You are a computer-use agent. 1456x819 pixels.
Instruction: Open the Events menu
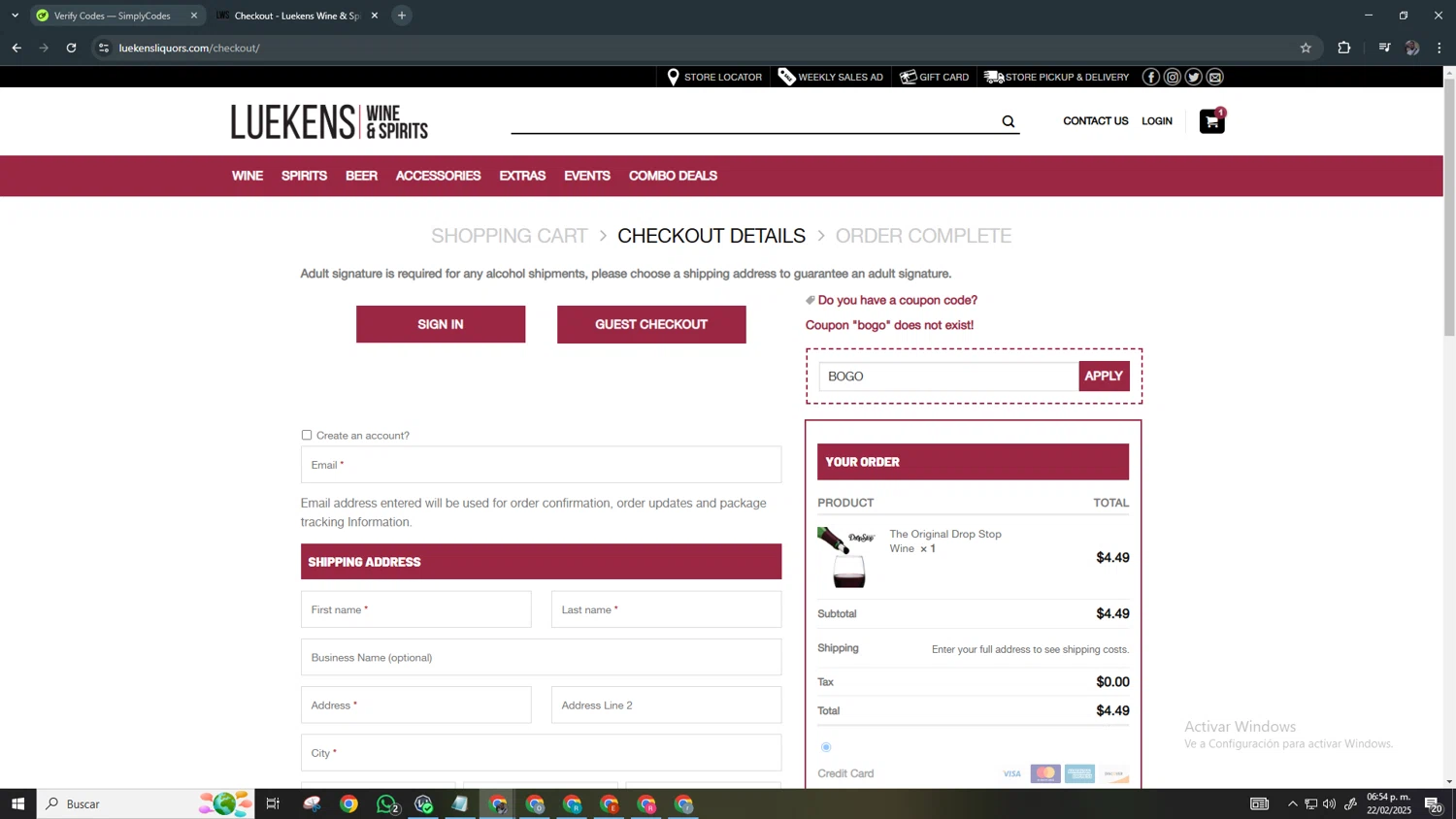tap(587, 176)
